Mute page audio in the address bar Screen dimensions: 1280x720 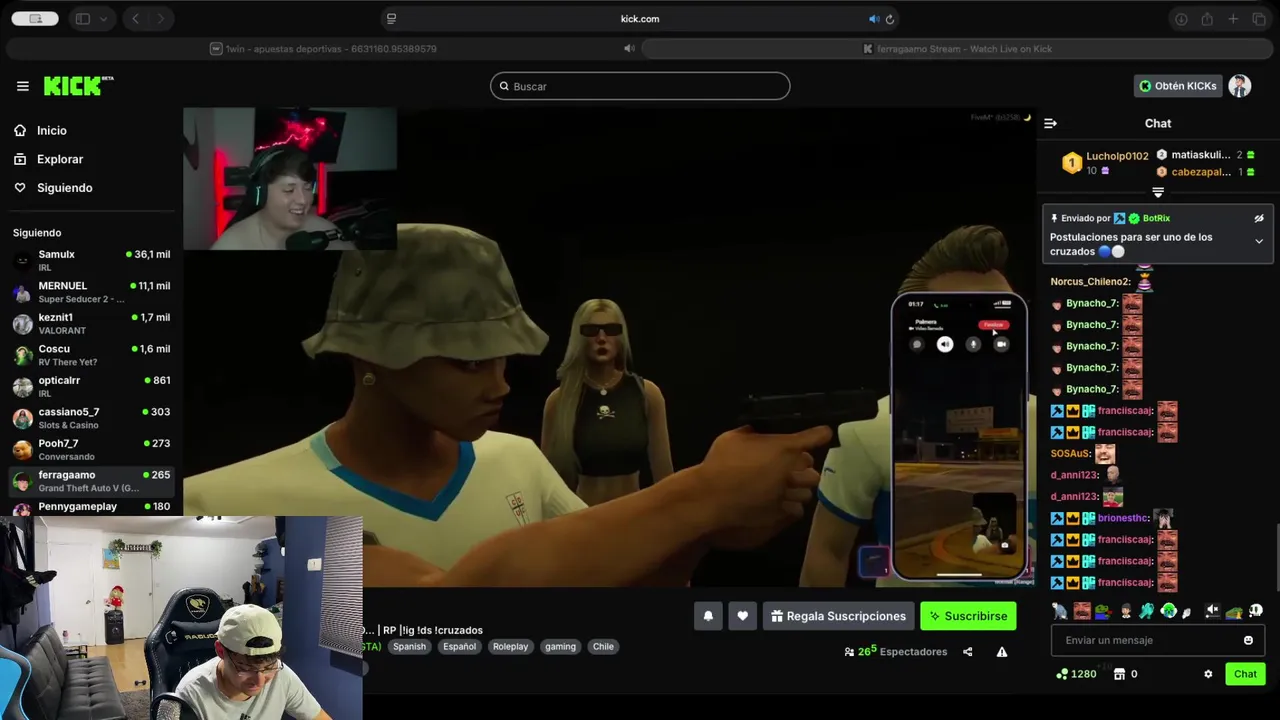pos(873,19)
